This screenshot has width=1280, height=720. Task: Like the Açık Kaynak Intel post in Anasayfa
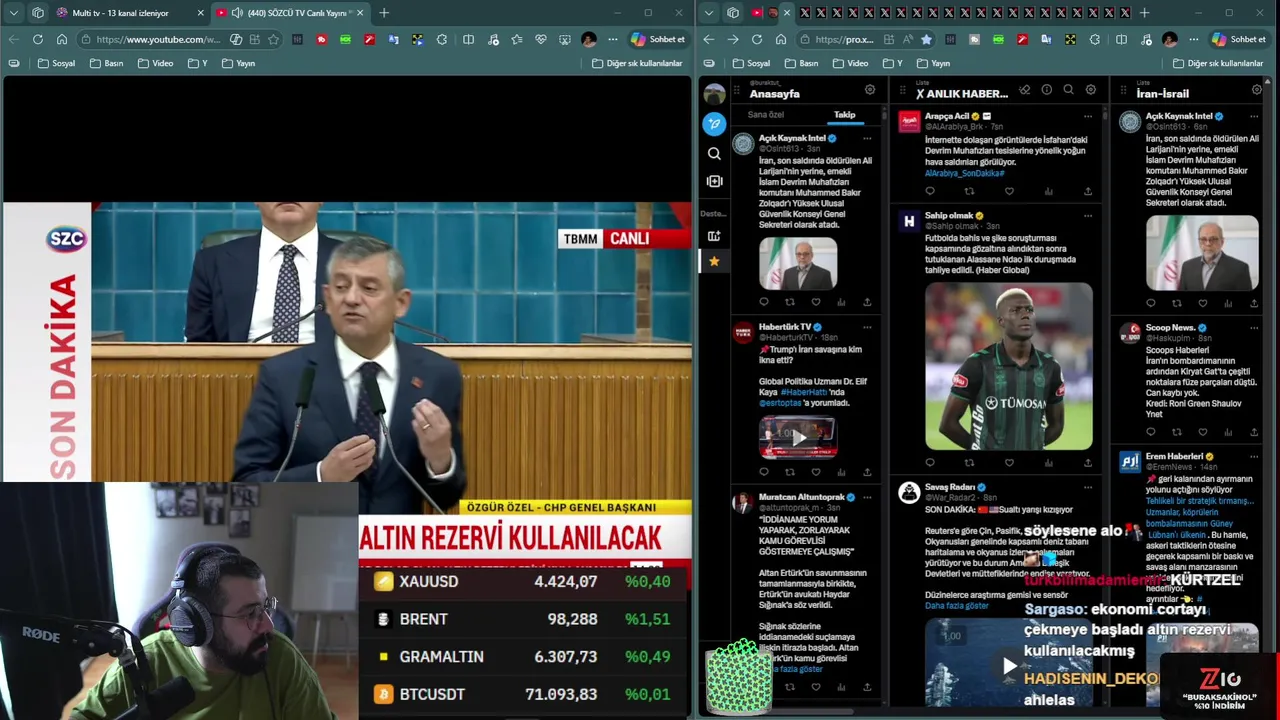(816, 302)
